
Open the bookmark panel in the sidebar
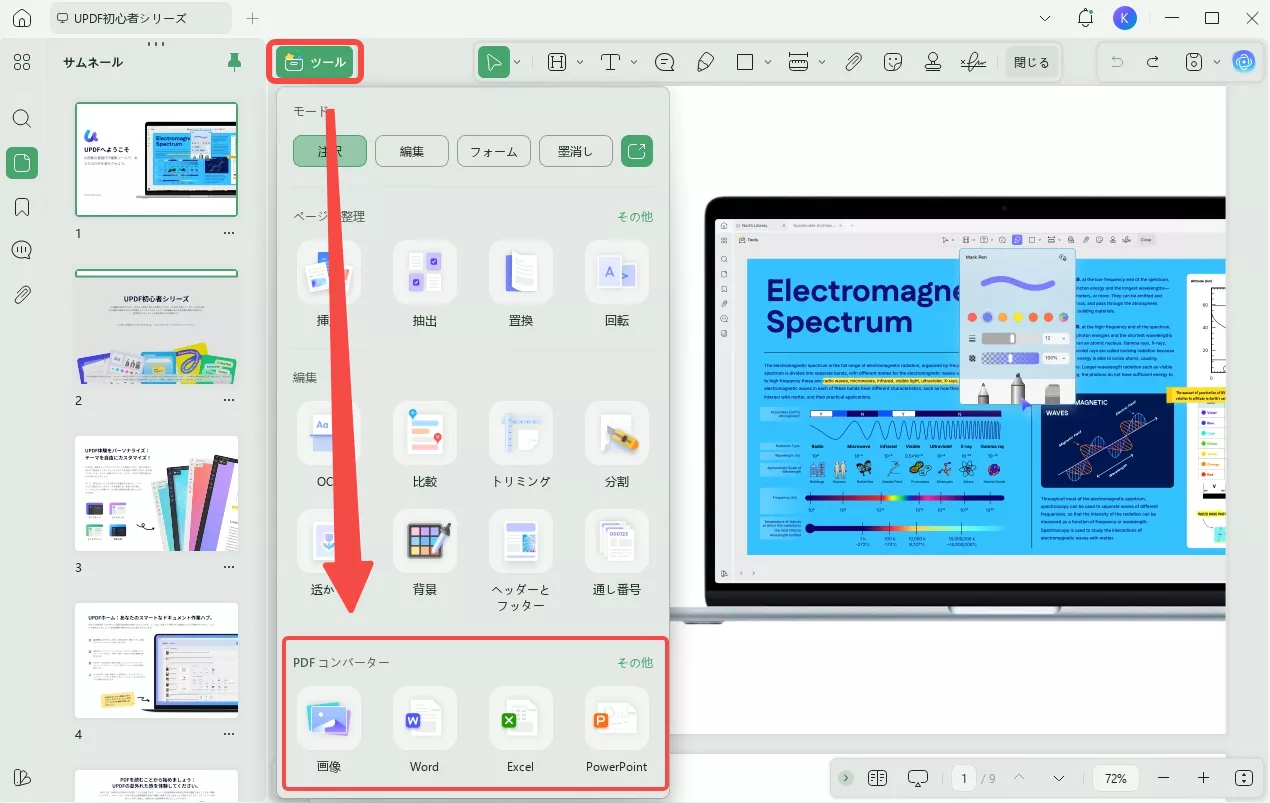point(22,207)
